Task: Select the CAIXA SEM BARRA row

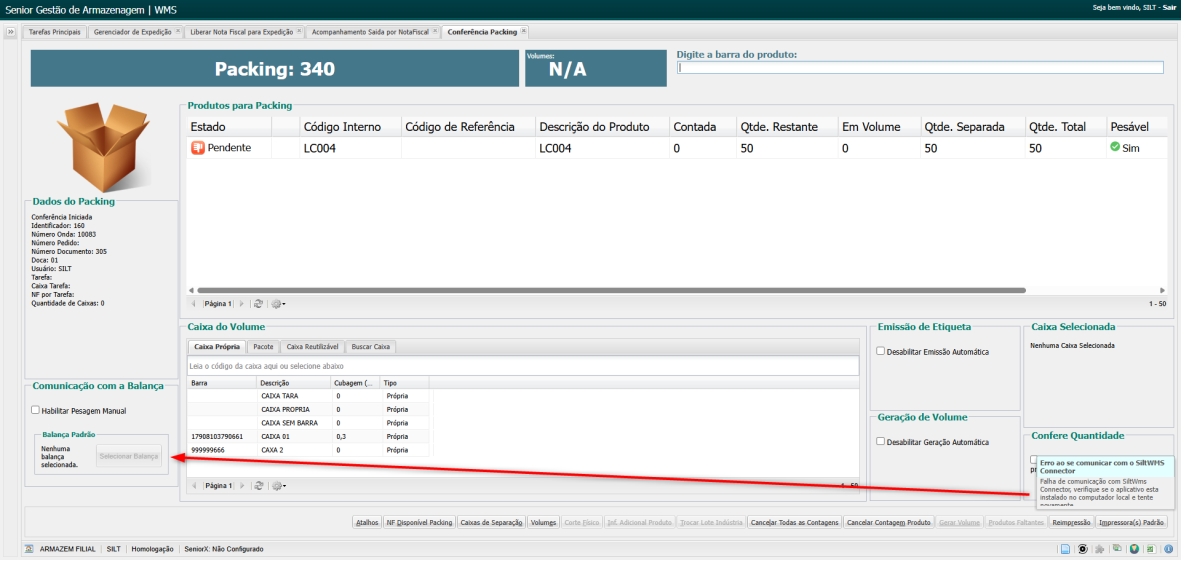Action: click(308, 423)
